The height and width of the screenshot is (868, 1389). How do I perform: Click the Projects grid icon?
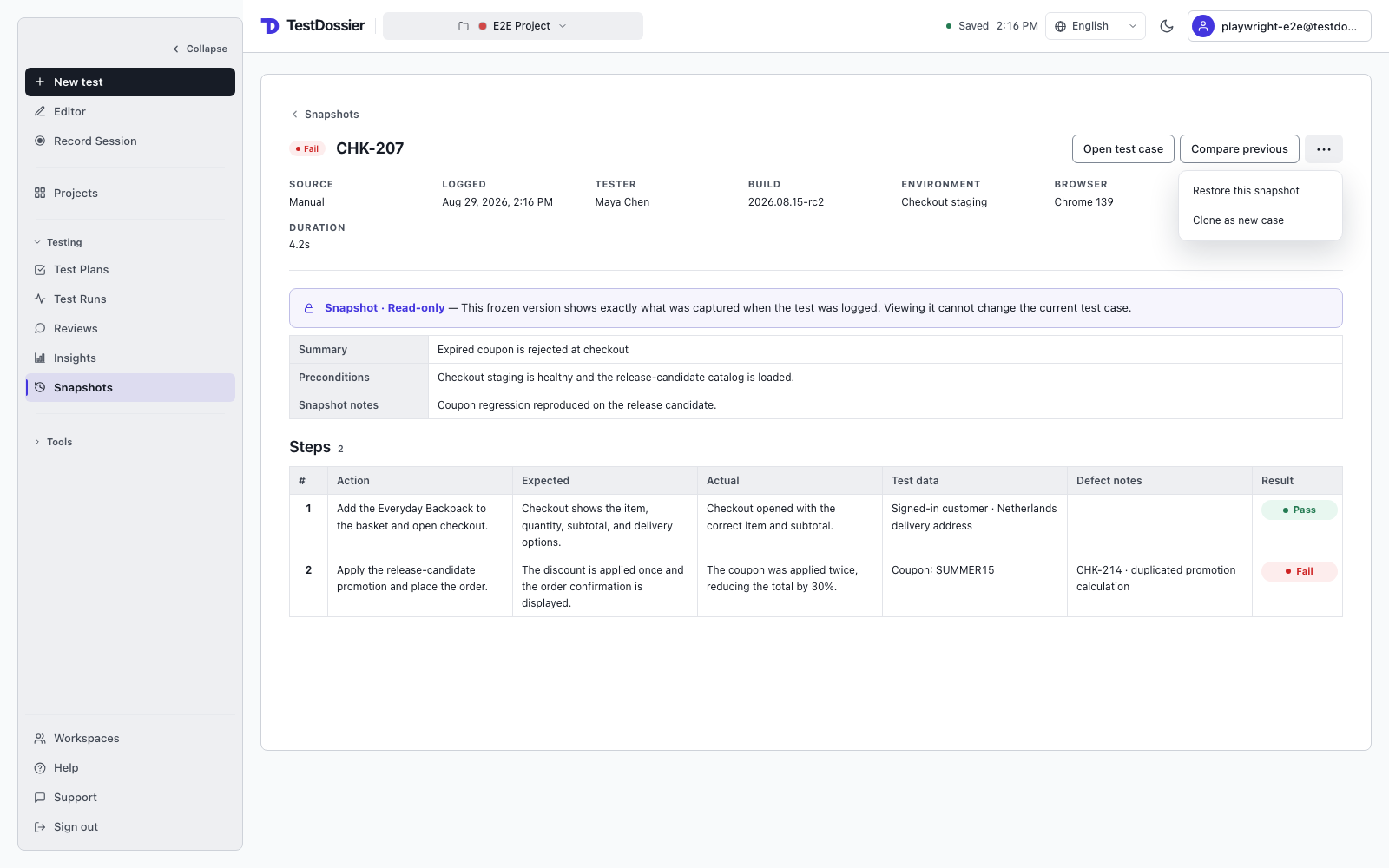point(40,193)
